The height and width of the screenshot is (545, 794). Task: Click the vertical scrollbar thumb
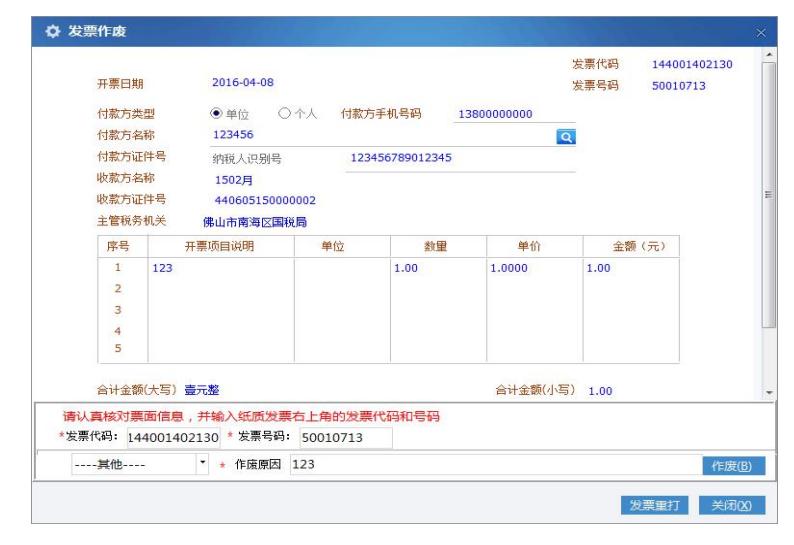coord(769,195)
